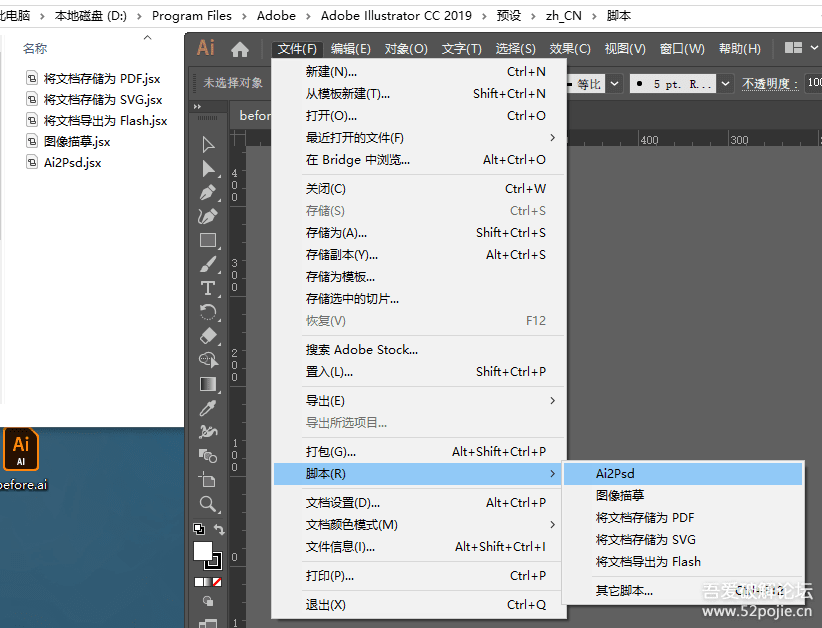Viewport: 822px width, 628px height.
Task: Open the Drawing Modes icon
Action: coord(208,601)
